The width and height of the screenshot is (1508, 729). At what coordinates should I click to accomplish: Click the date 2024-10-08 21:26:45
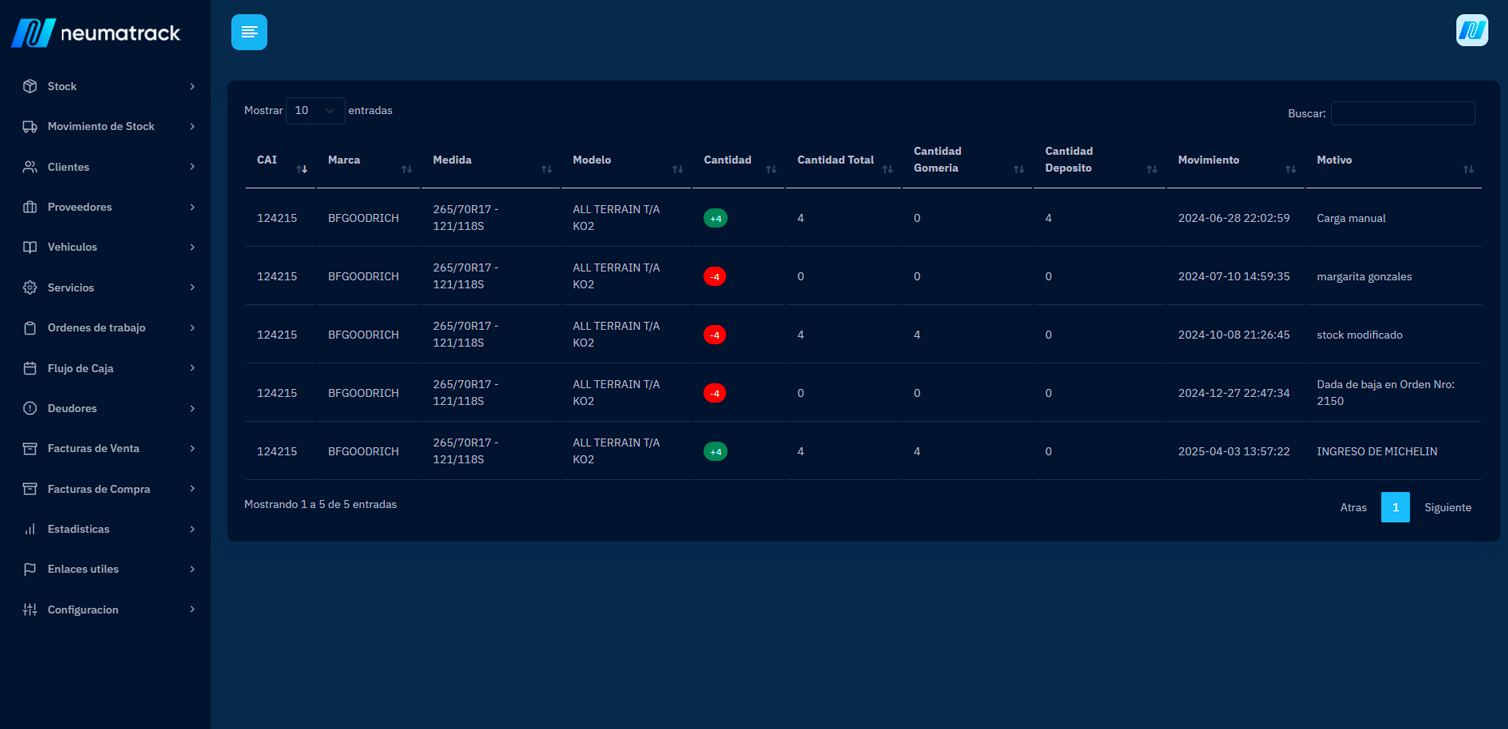pyautogui.click(x=1234, y=335)
